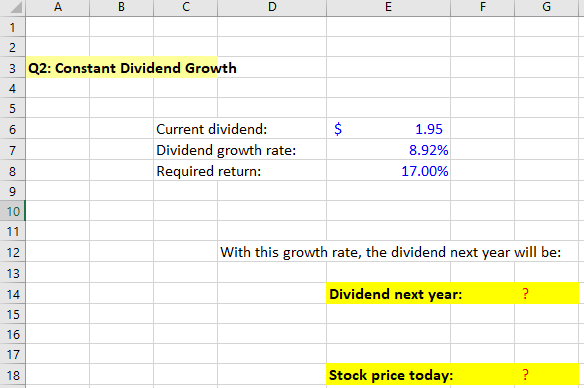Screen dimensions: 584x388
Task: Select row 1 header
Action: 13,27
